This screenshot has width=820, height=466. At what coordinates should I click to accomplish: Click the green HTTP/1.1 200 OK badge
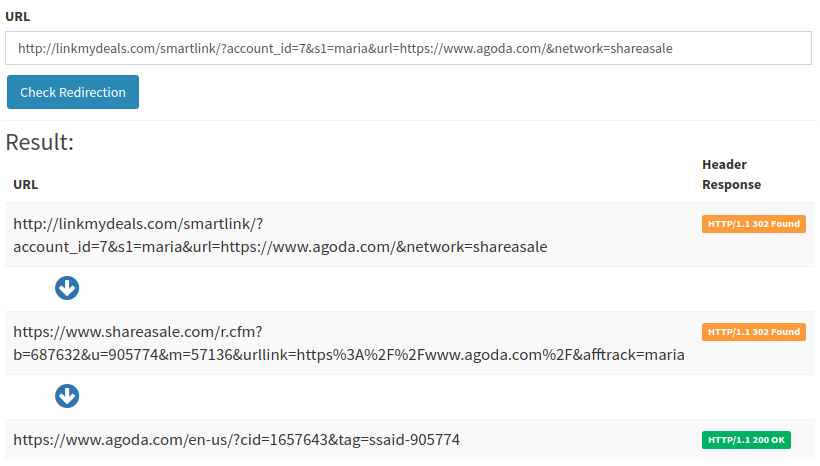pos(746,440)
